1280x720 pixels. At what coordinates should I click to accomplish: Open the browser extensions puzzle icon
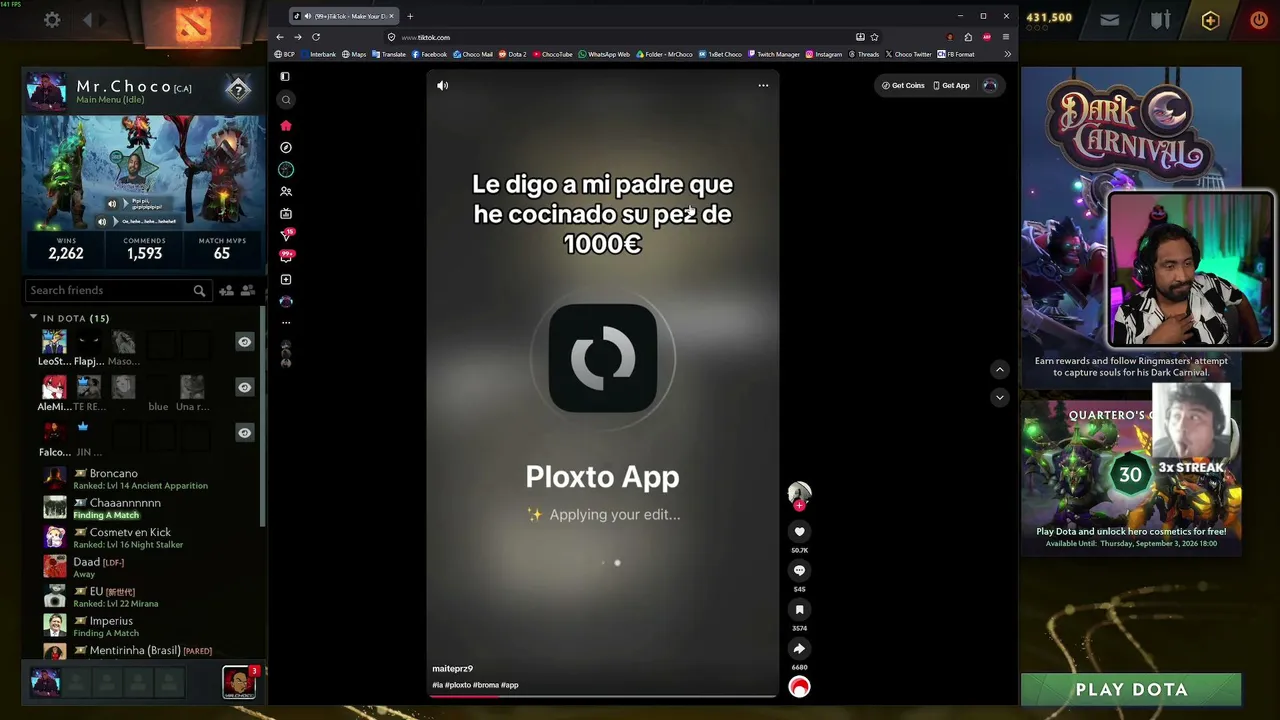pyautogui.click(x=968, y=37)
